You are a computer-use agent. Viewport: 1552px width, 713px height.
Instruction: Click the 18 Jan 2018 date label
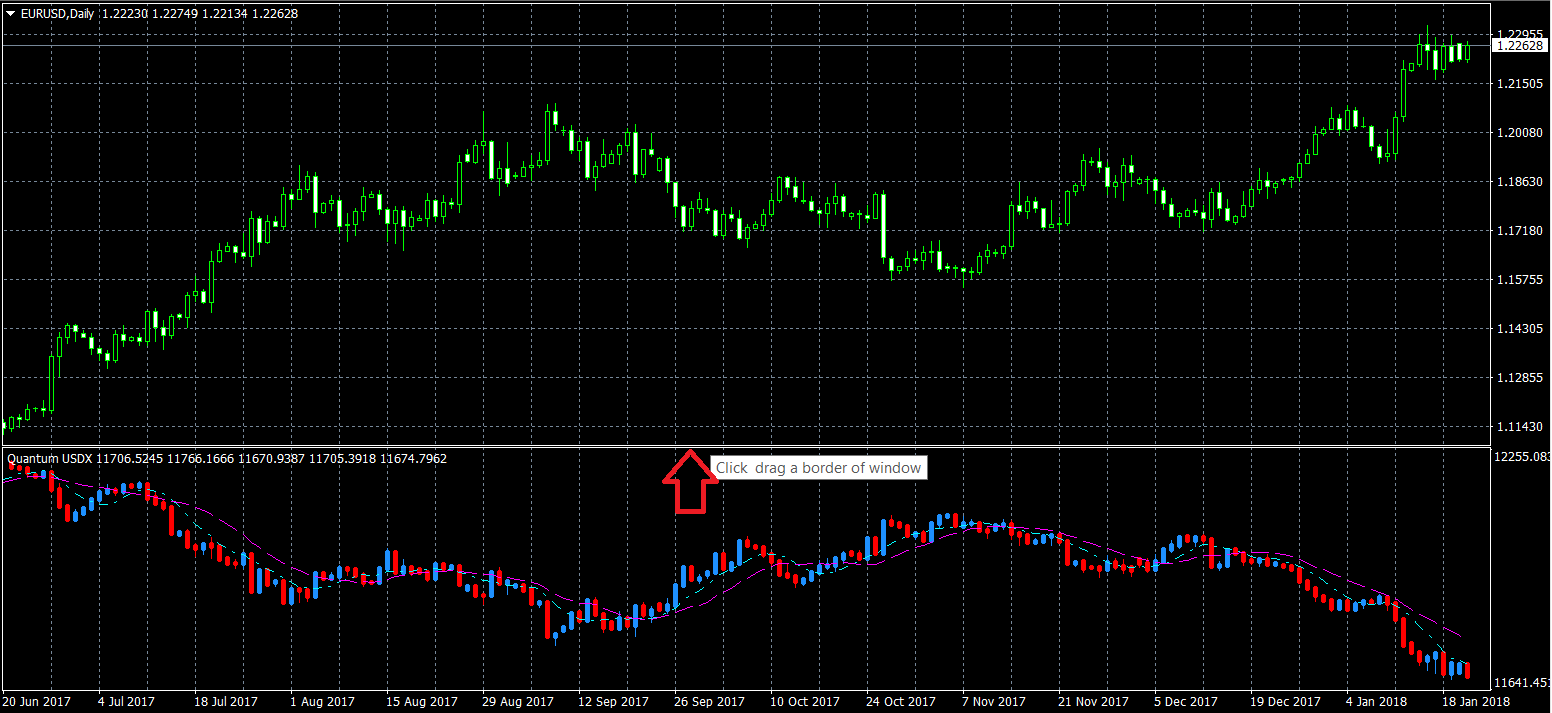pyautogui.click(x=1475, y=702)
